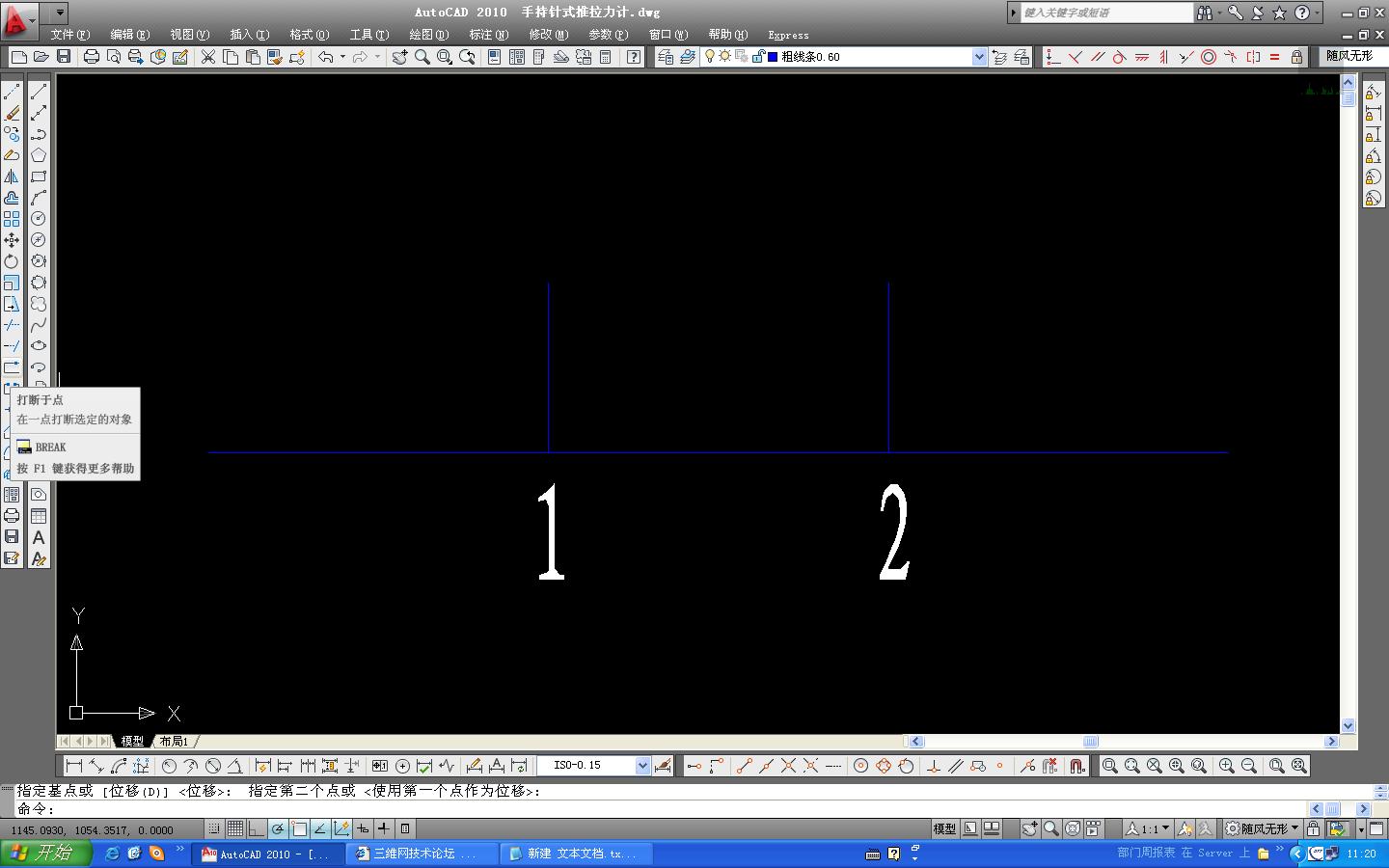This screenshot has width=1389, height=868.
Task: Open the application status bar menu arrow
Action: [x=1361, y=829]
